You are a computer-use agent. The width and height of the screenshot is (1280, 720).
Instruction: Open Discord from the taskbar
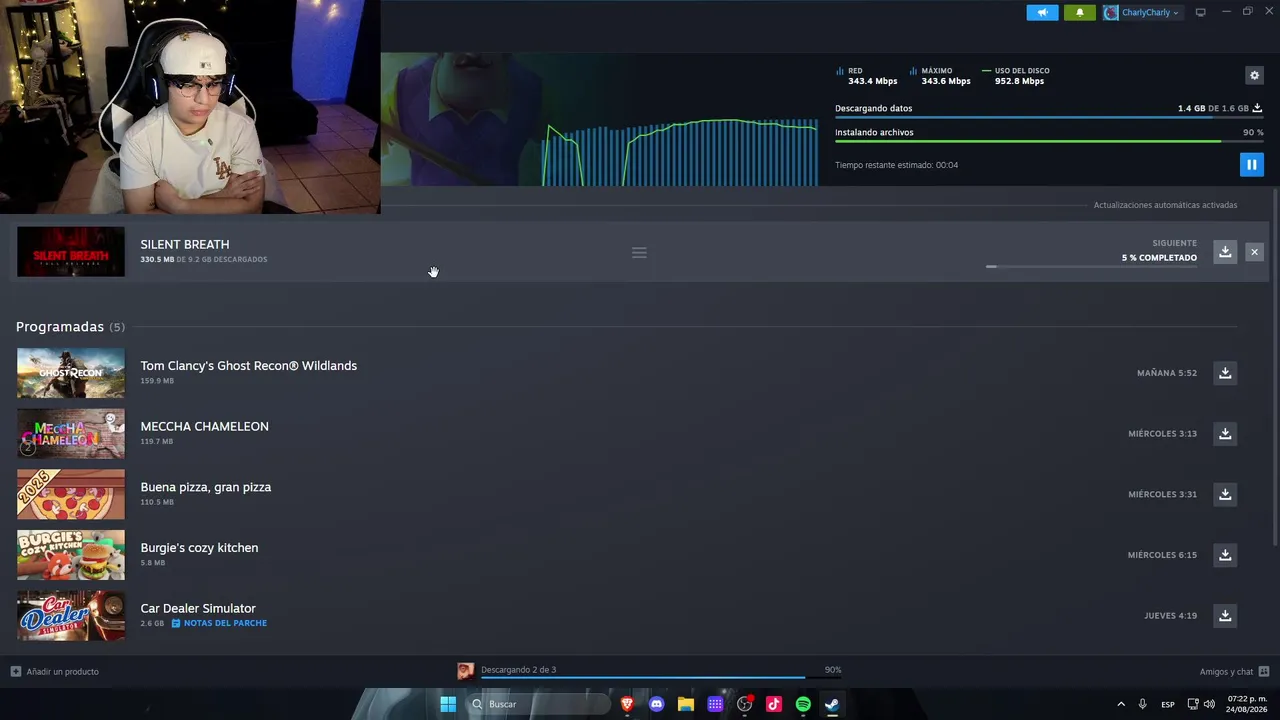(656, 704)
